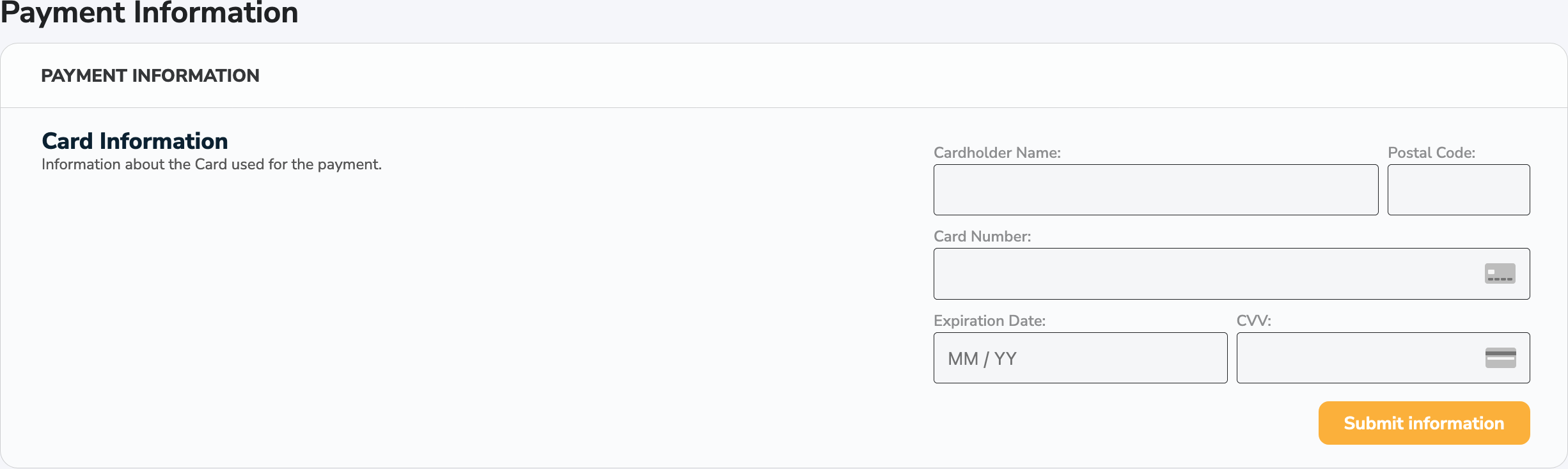1568x469 pixels.
Task: Select the stripe card icon in security code box
Action: 1500,358
